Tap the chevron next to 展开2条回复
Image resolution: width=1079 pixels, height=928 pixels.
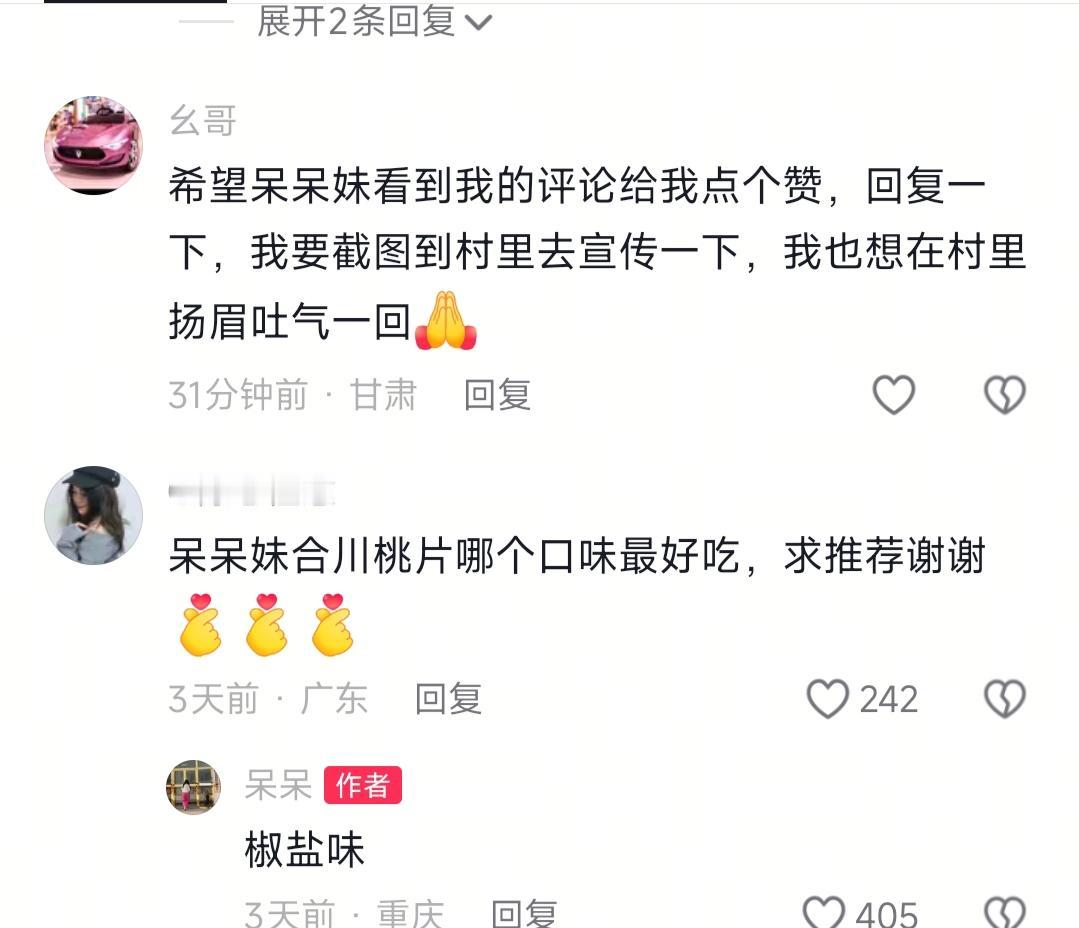point(478,23)
